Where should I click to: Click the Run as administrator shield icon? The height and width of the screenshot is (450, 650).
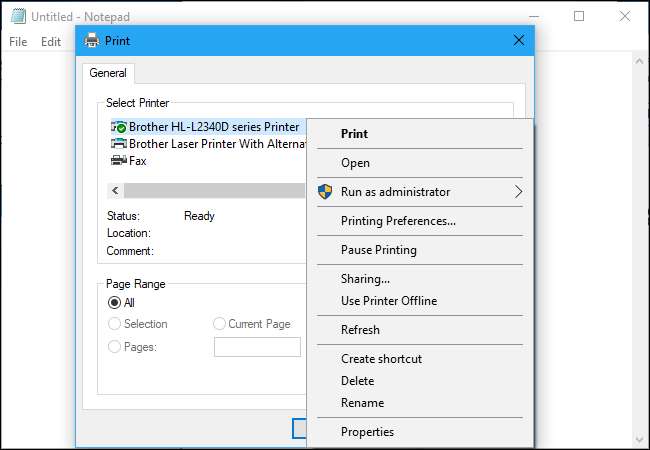(324, 192)
